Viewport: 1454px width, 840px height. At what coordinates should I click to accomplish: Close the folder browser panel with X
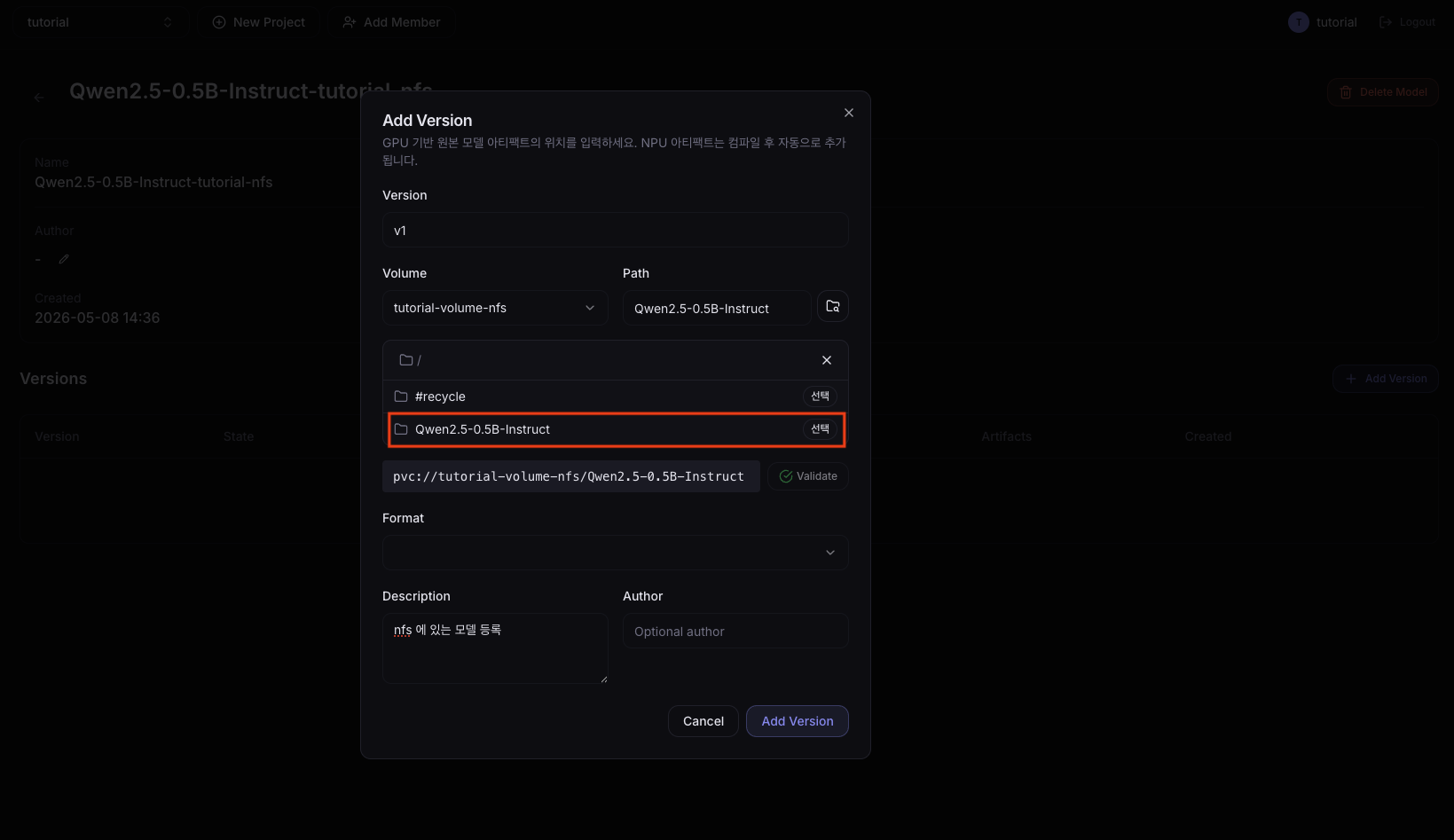click(827, 360)
